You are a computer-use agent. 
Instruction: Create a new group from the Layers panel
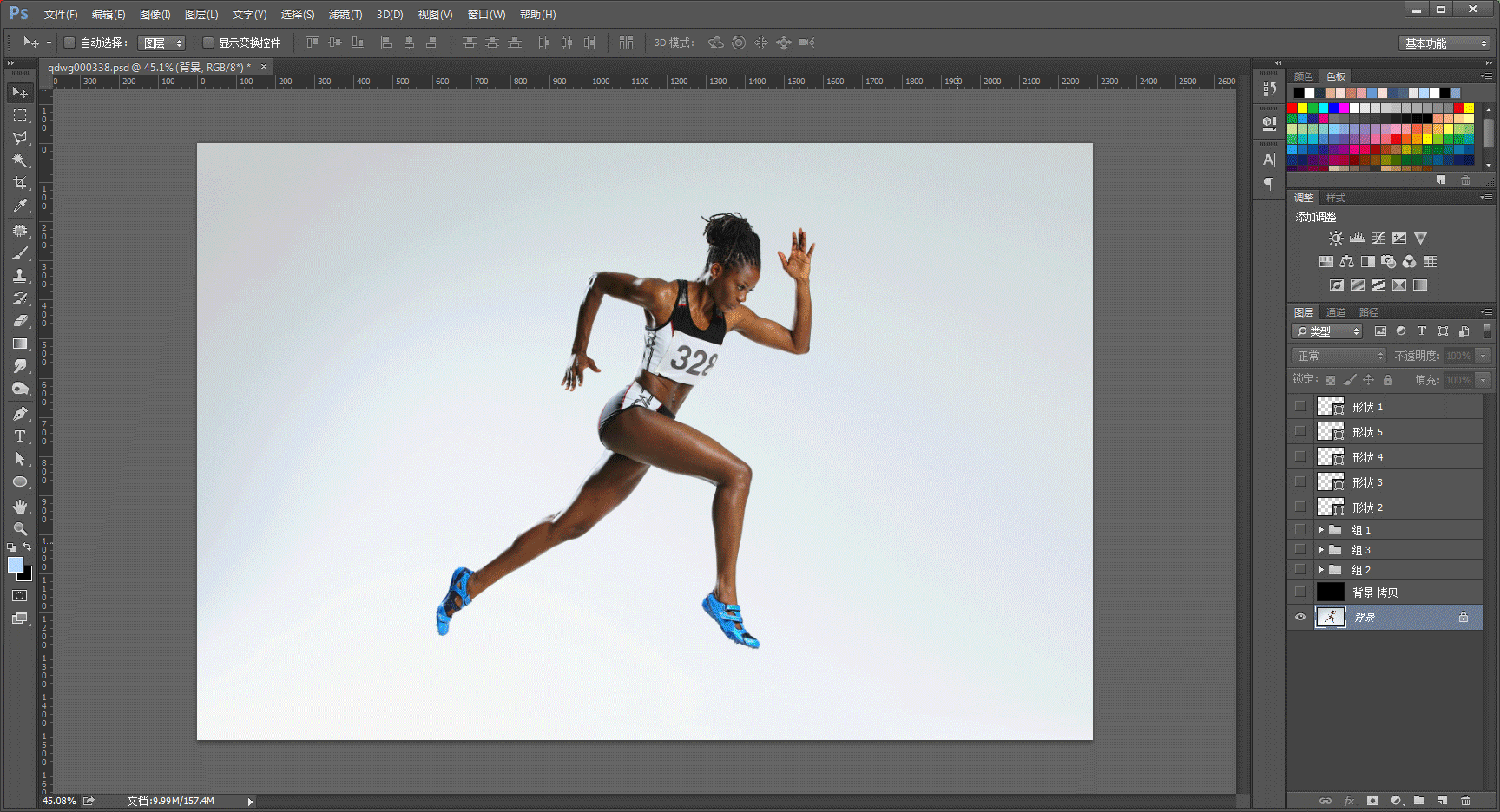tap(1419, 801)
